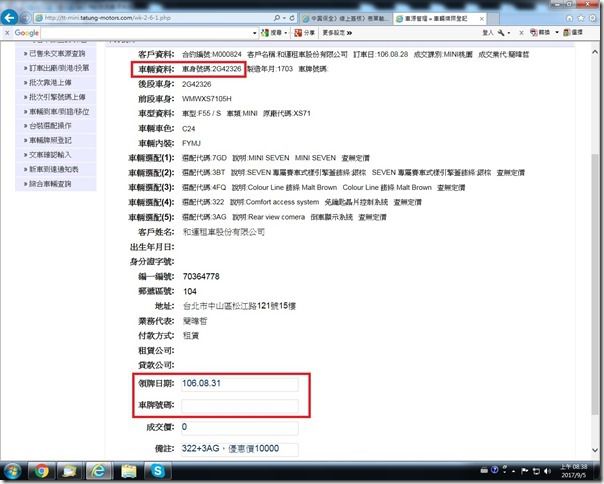This screenshot has height=484, width=604.
Task: Open the Action Center flag tray icon
Action: tap(524, 471)
